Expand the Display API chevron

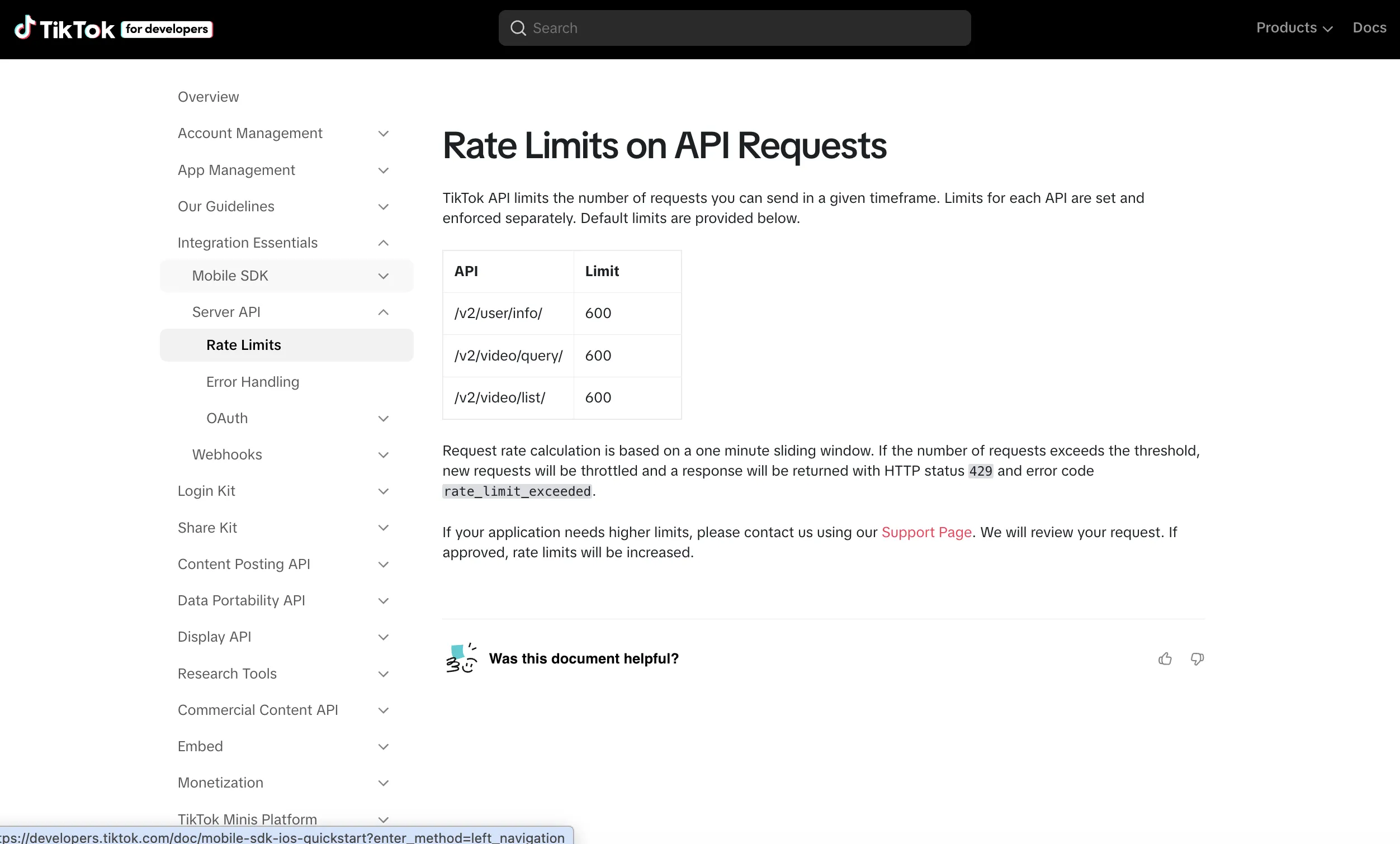384,637
